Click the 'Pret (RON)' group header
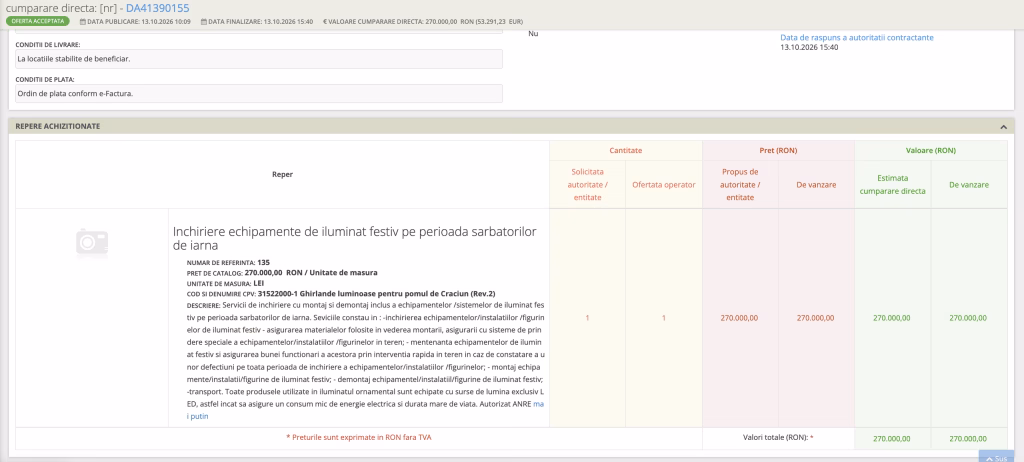Screen dimensions: 1024x462 point(778,150)
